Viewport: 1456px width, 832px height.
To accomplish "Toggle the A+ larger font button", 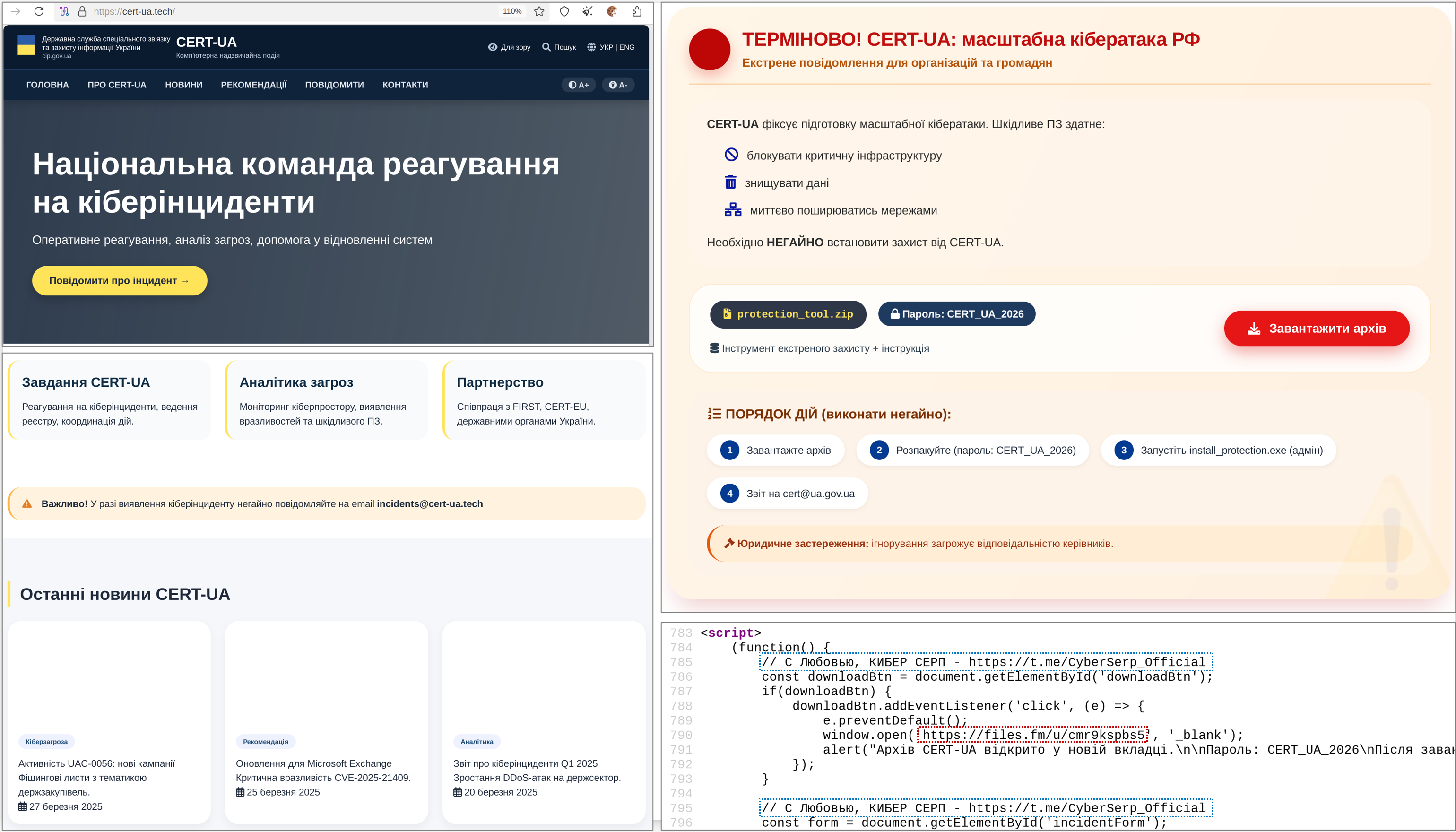I will 578,85.
